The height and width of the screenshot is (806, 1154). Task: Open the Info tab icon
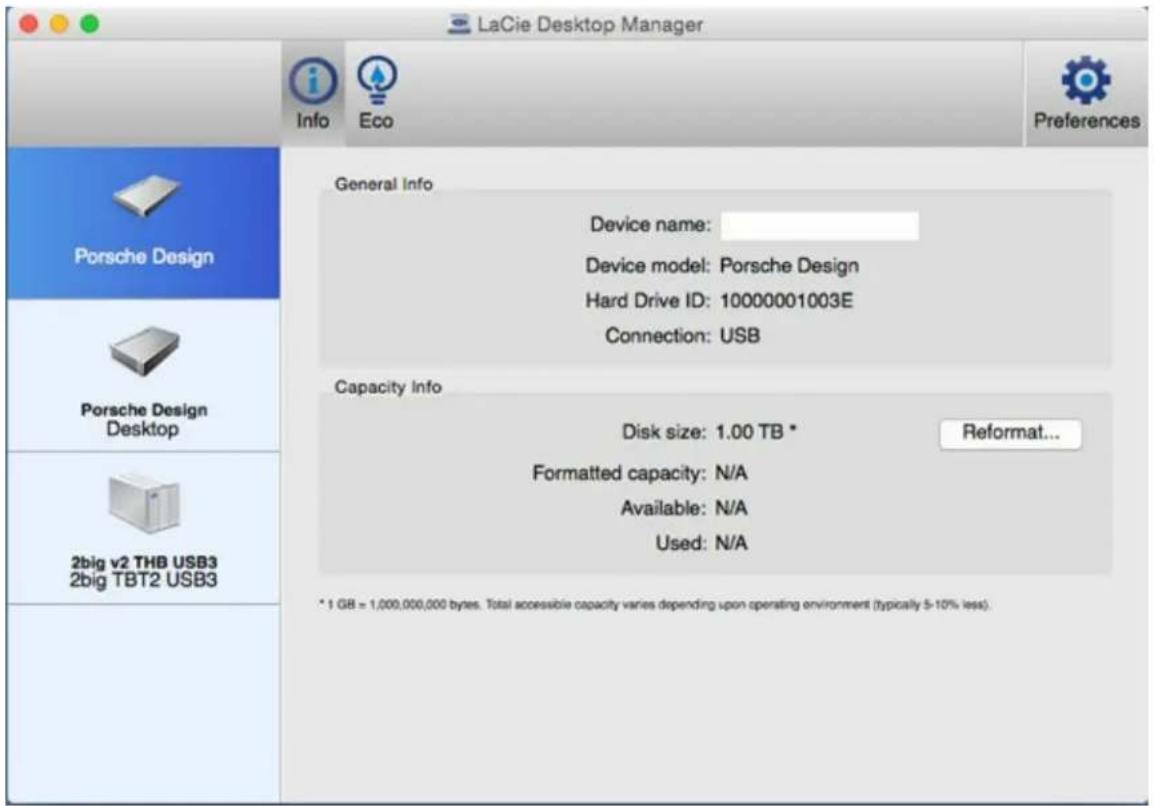pos(313,81)
